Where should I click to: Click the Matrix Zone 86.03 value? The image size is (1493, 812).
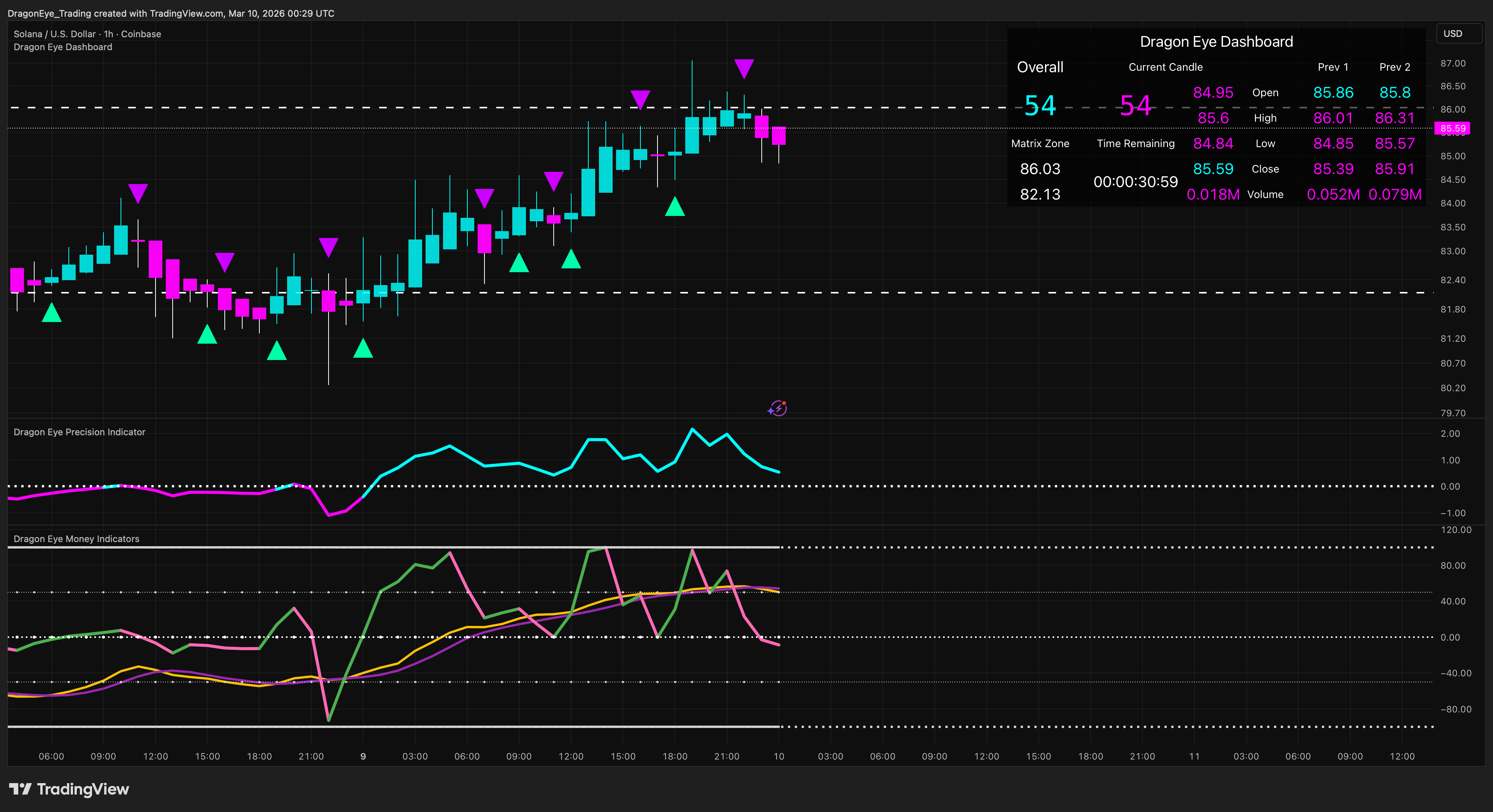1040,169
